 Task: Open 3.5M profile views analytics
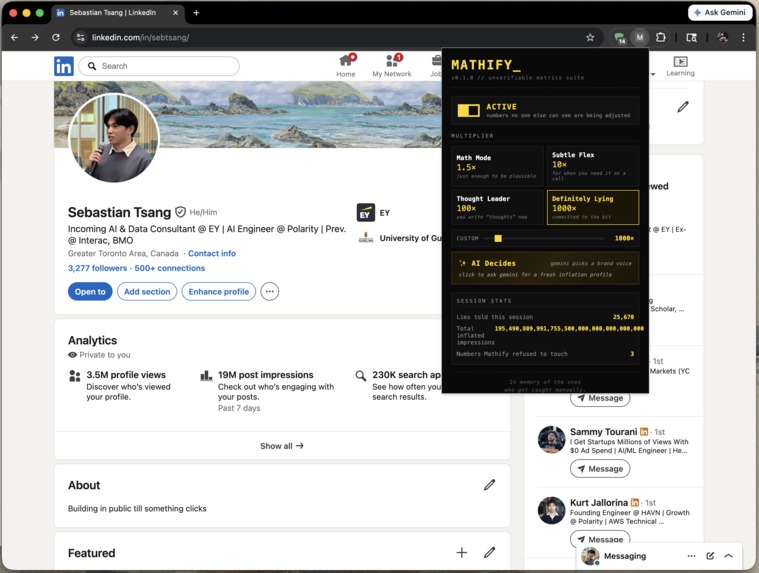coord(126,375)
